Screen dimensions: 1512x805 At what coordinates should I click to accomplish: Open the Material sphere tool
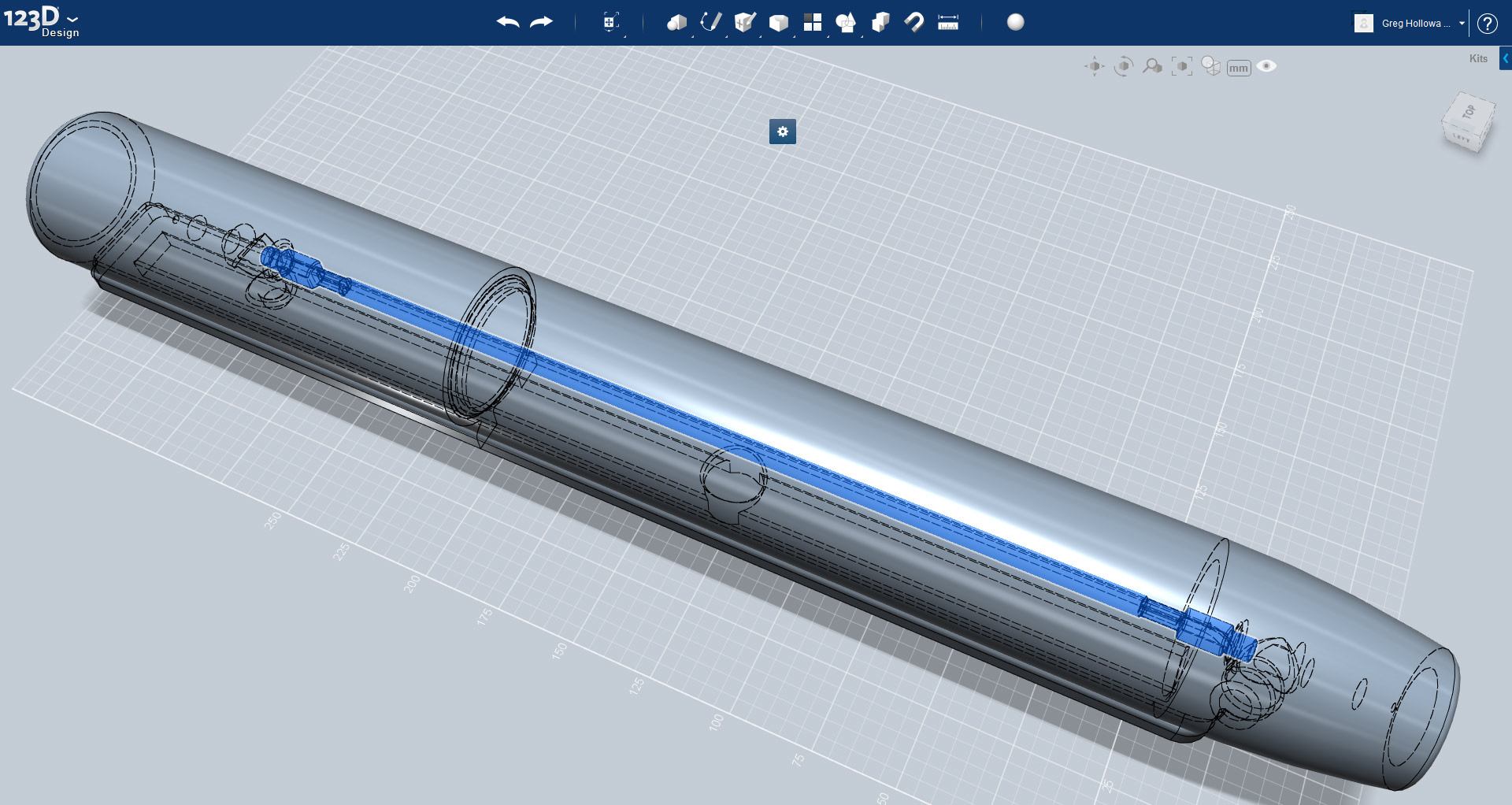(x=1016, y=22)
